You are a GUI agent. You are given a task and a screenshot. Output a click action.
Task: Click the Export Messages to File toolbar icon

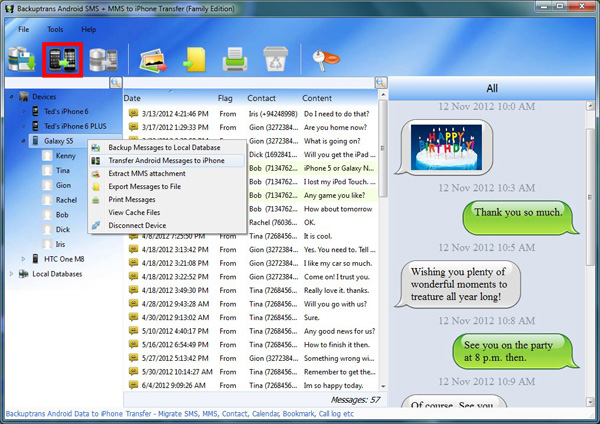pyautogui.click(x=194, y=60)
